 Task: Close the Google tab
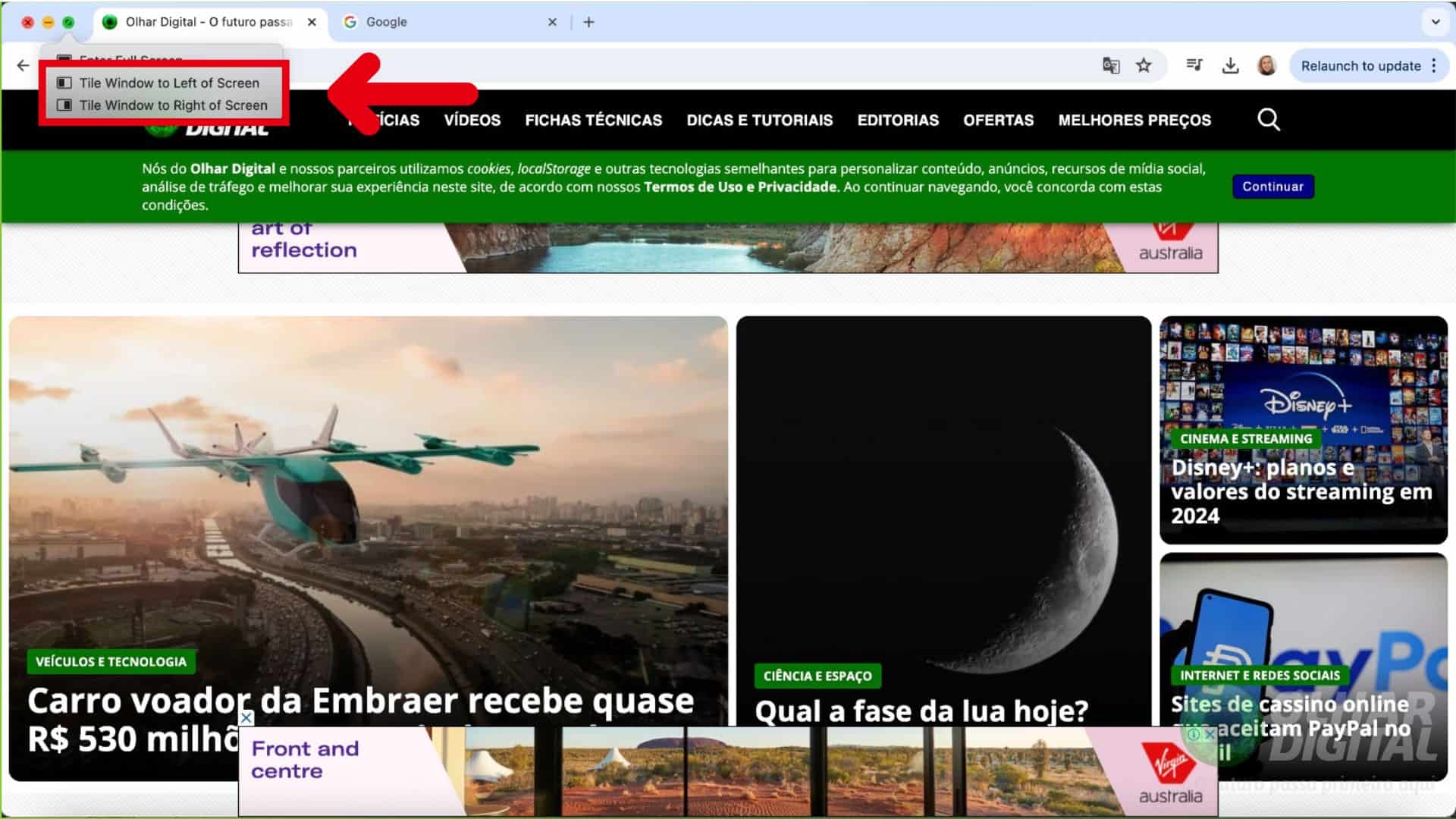[x=552, y=22]
